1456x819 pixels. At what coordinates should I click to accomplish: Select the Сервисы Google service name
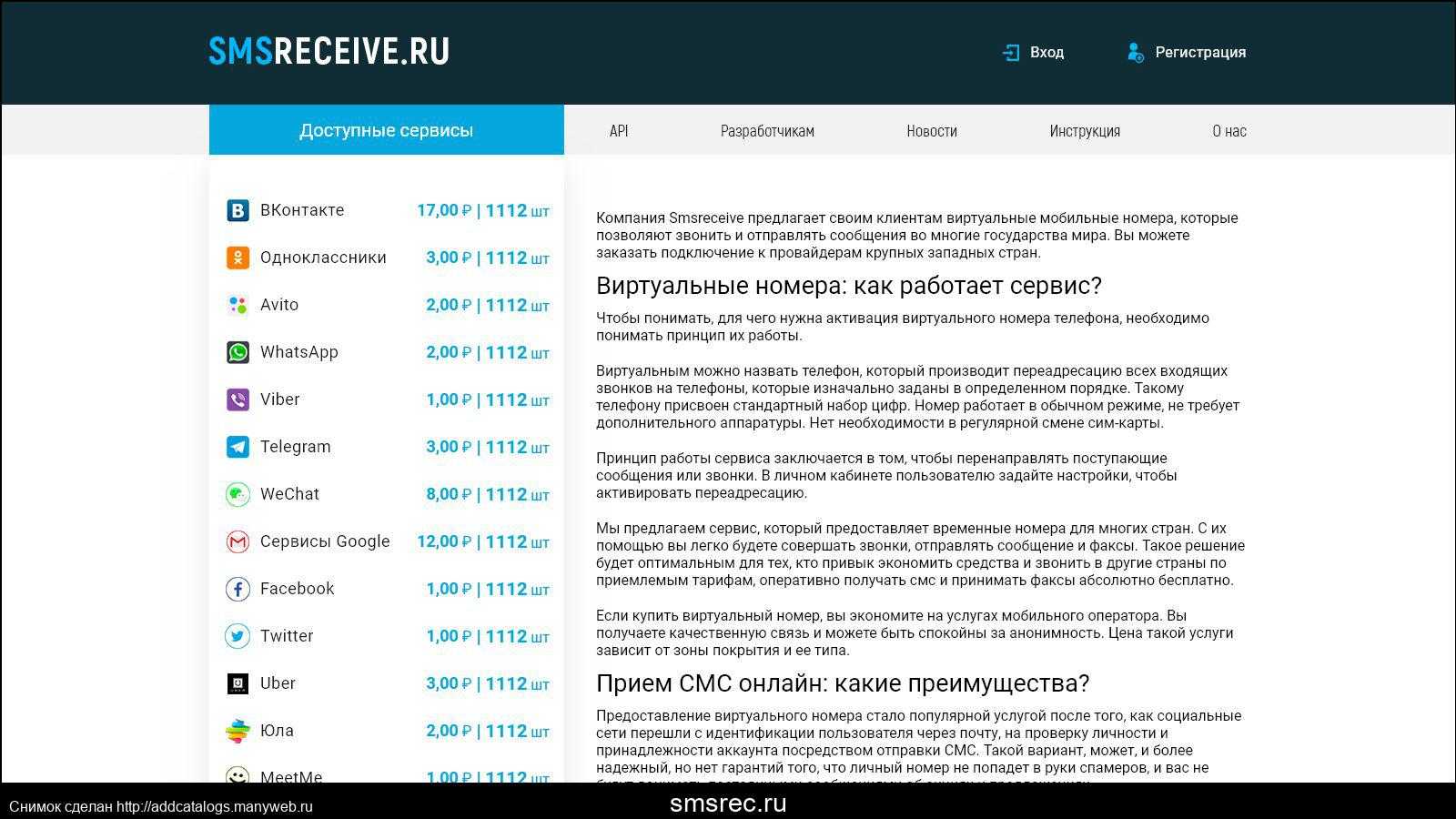(x=325, y=541)
